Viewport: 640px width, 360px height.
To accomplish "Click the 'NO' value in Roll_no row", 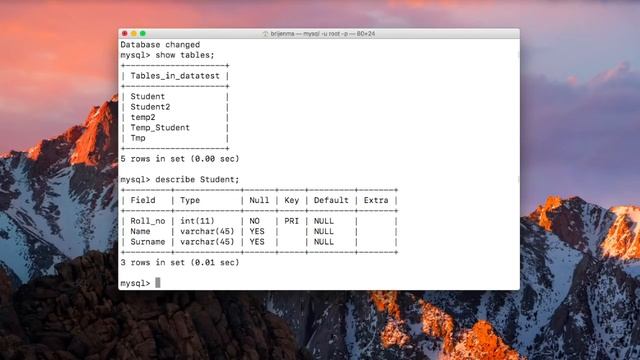I will pos(254,221).
